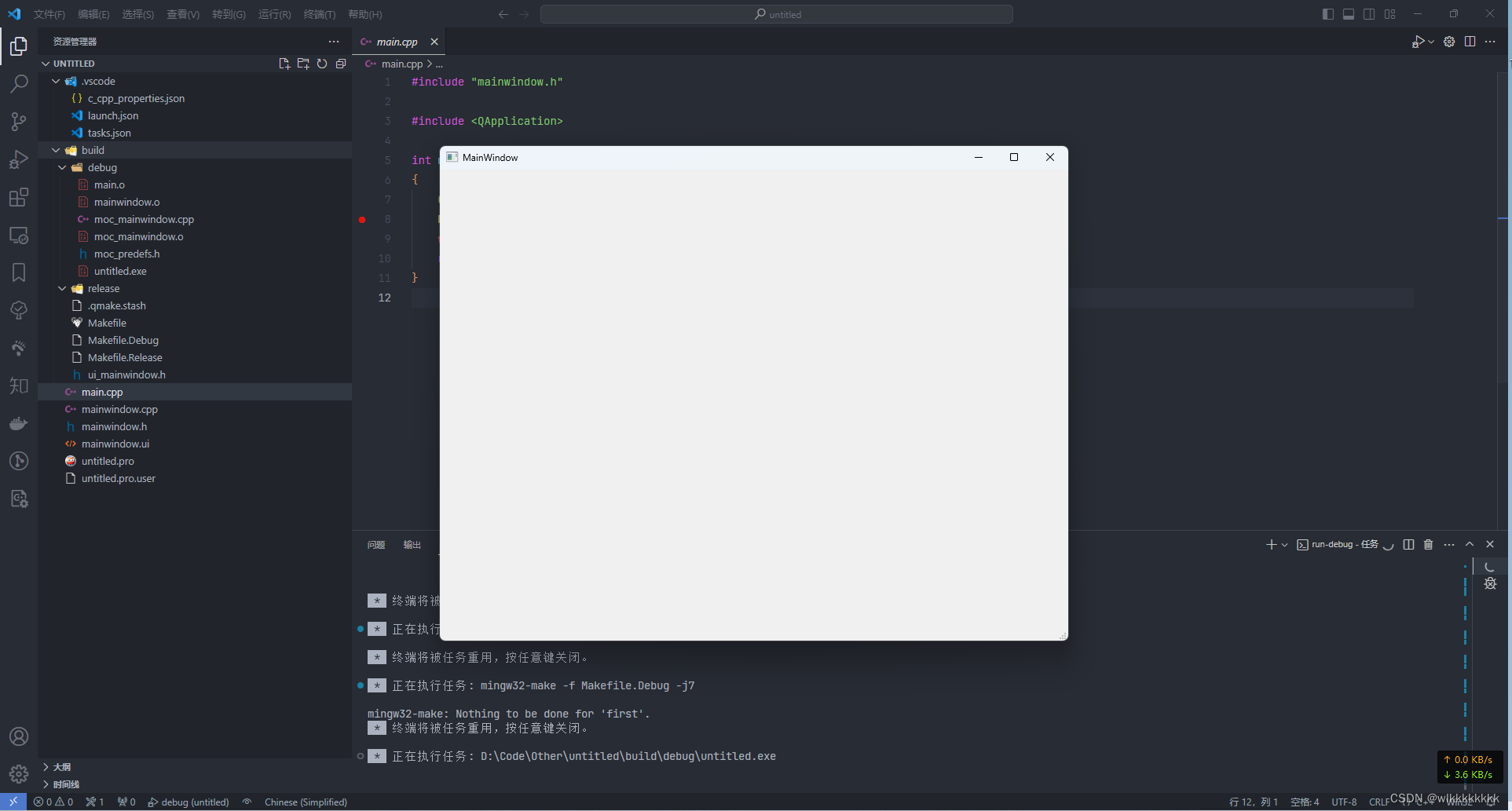Collapse the build folder
This screenshot has width=1512, height=811.
[56, 150]
